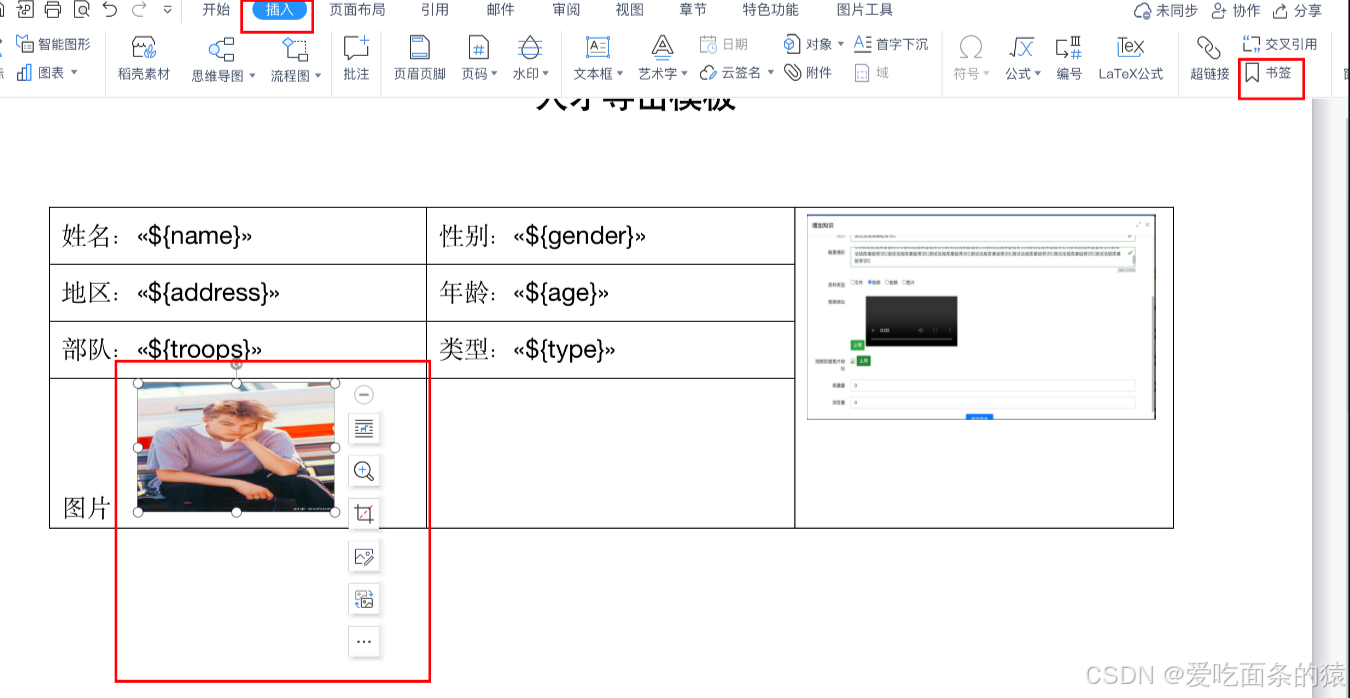Insert a LaTeX formula with LaTeX公式

[1130, 60]
